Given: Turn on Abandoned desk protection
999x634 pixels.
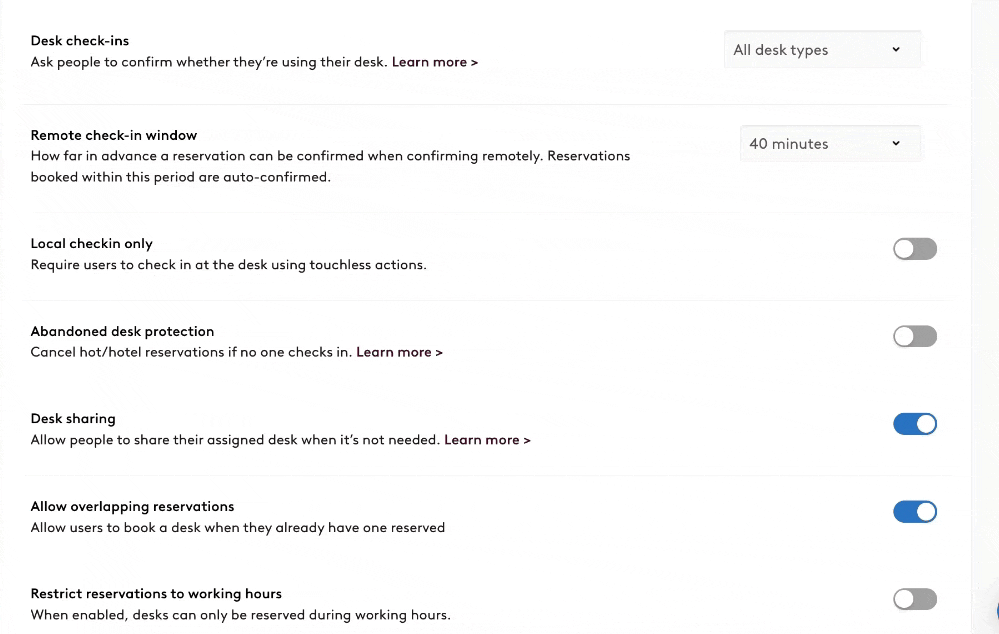Looking at the screenshot, I should click(x=914, y=337).
